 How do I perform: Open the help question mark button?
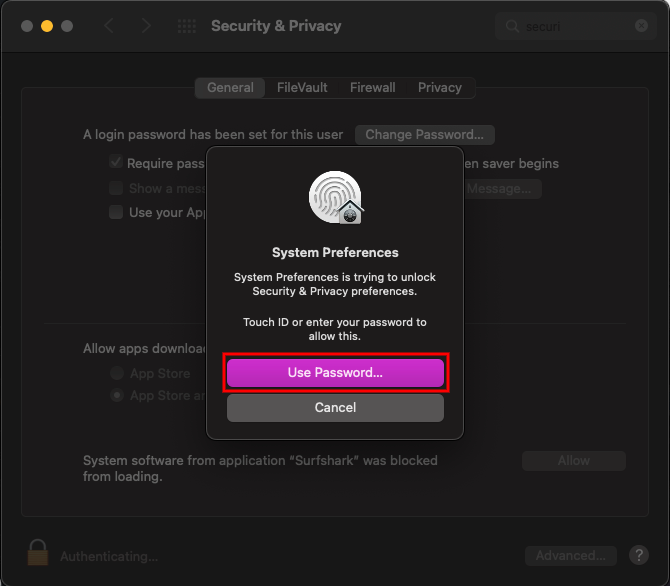click(639, 555)
